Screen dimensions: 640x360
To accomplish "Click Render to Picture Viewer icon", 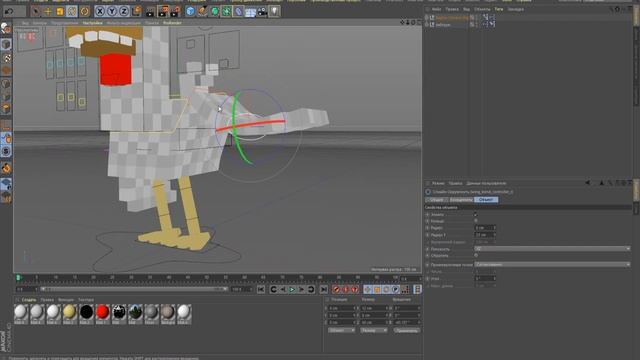I will 163,11.
